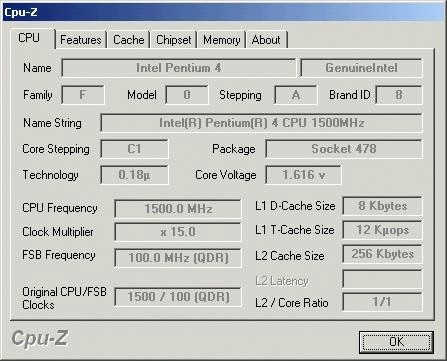Click the 'Core Stepping' label
Screen dimensions: 447x361
[56, 149]
